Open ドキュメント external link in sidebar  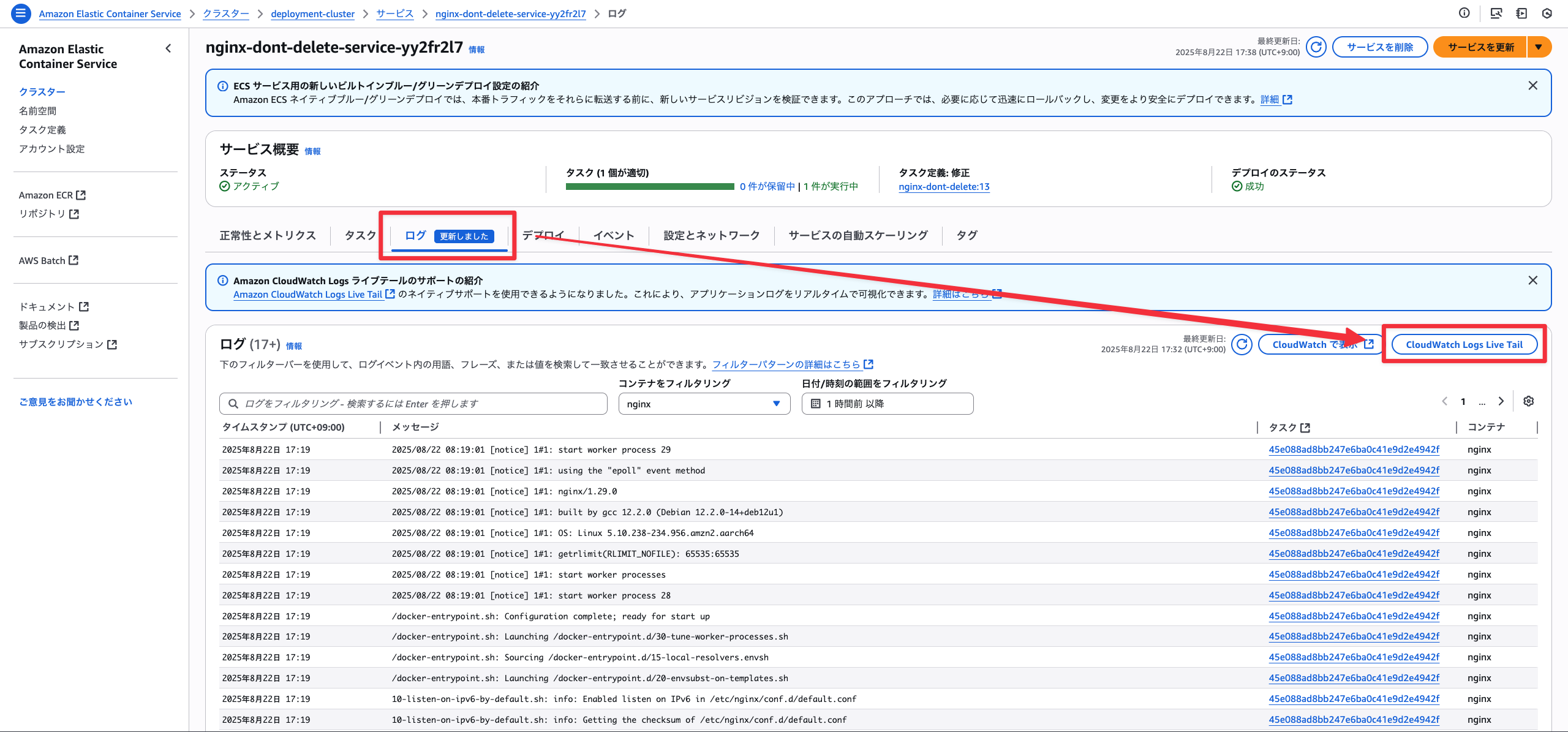click(x=53, y=306)
